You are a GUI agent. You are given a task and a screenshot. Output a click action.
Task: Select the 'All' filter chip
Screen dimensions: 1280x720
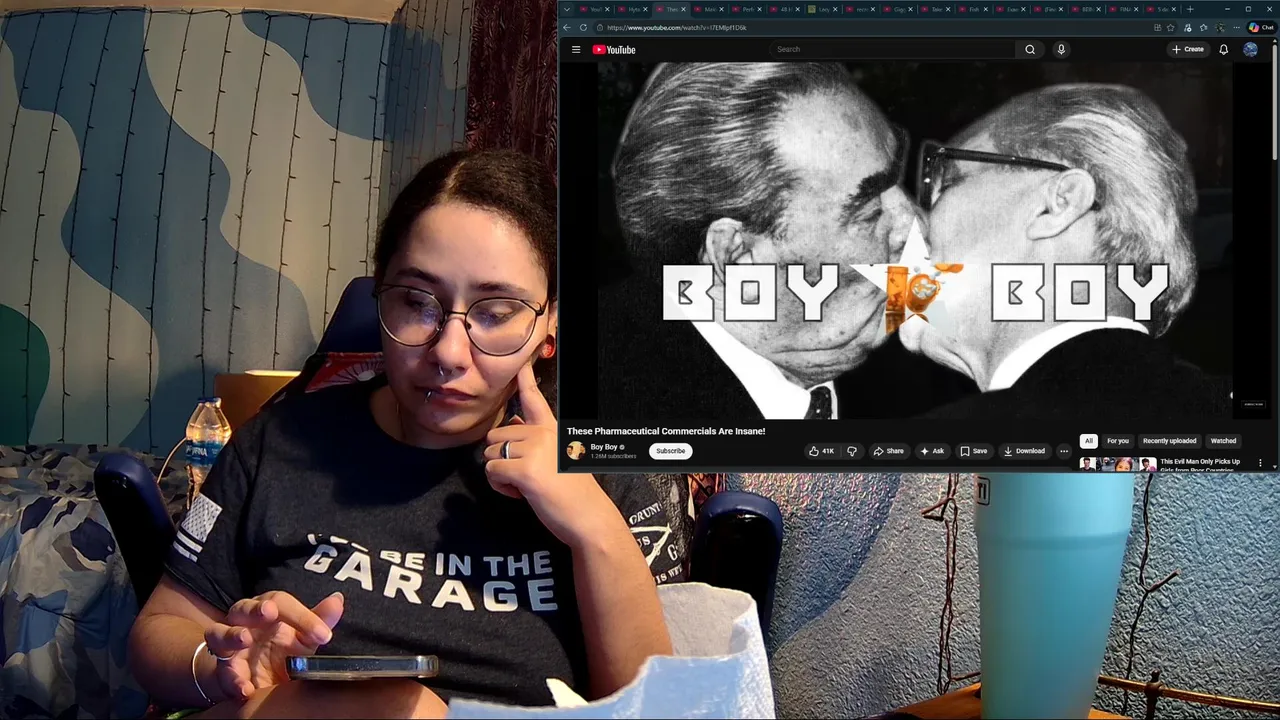(x=1089, y=441)
